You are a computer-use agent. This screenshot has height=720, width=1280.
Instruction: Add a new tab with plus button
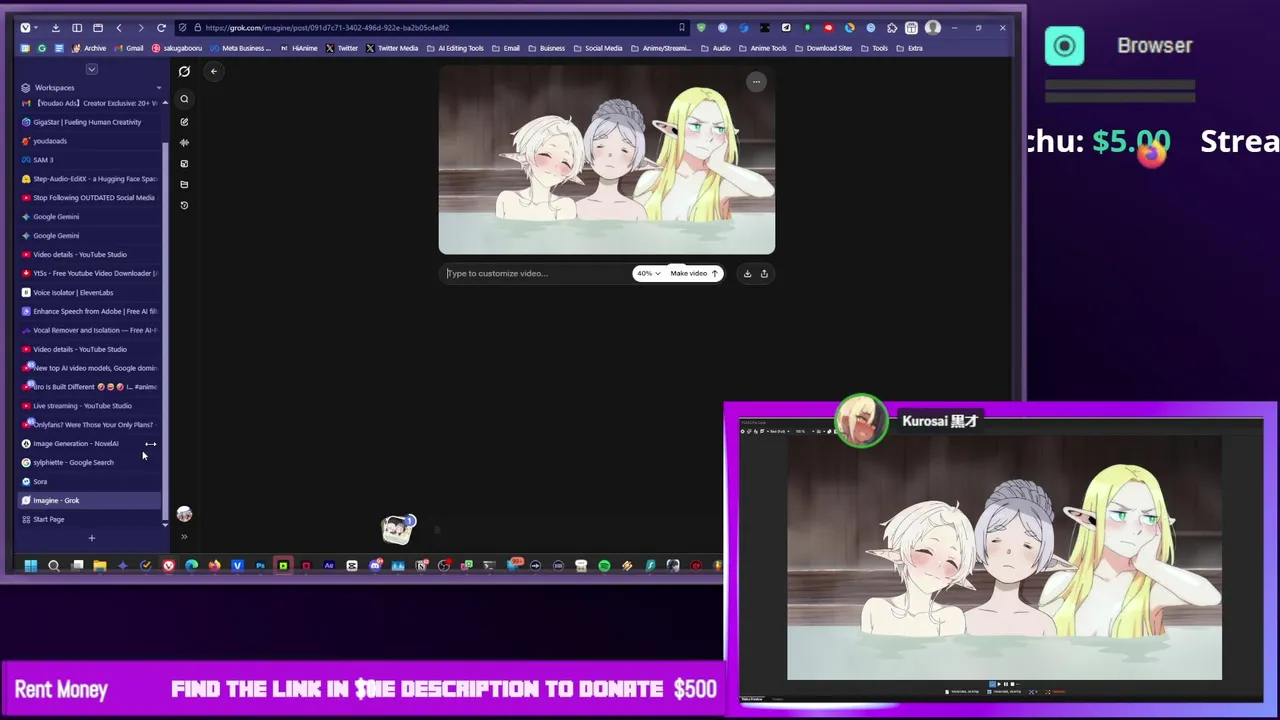[91, 538]
